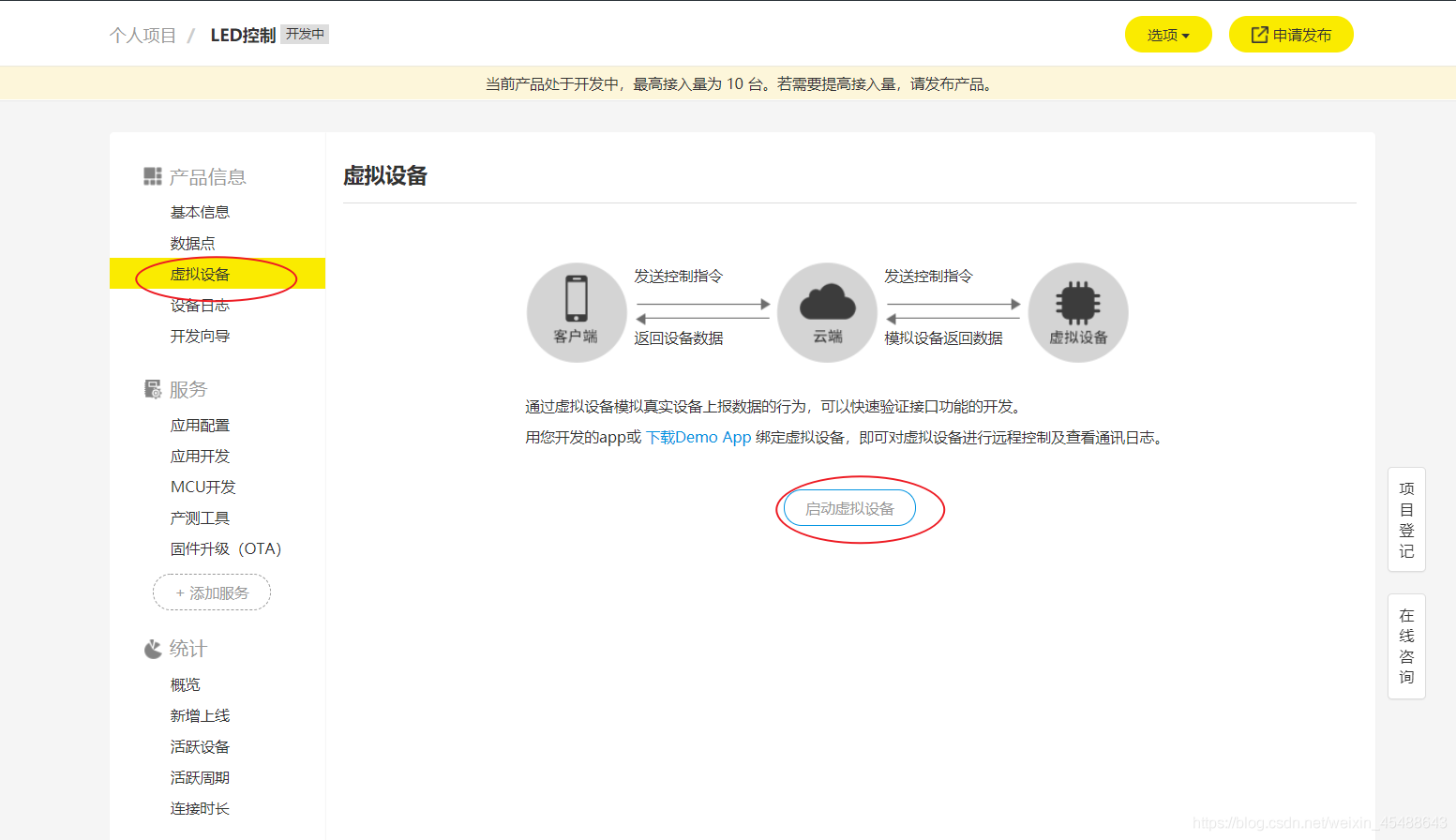Go to 基本信息 in the sidebar
This screenshot has height=840, width=1456.
click(x=200, y=213)
